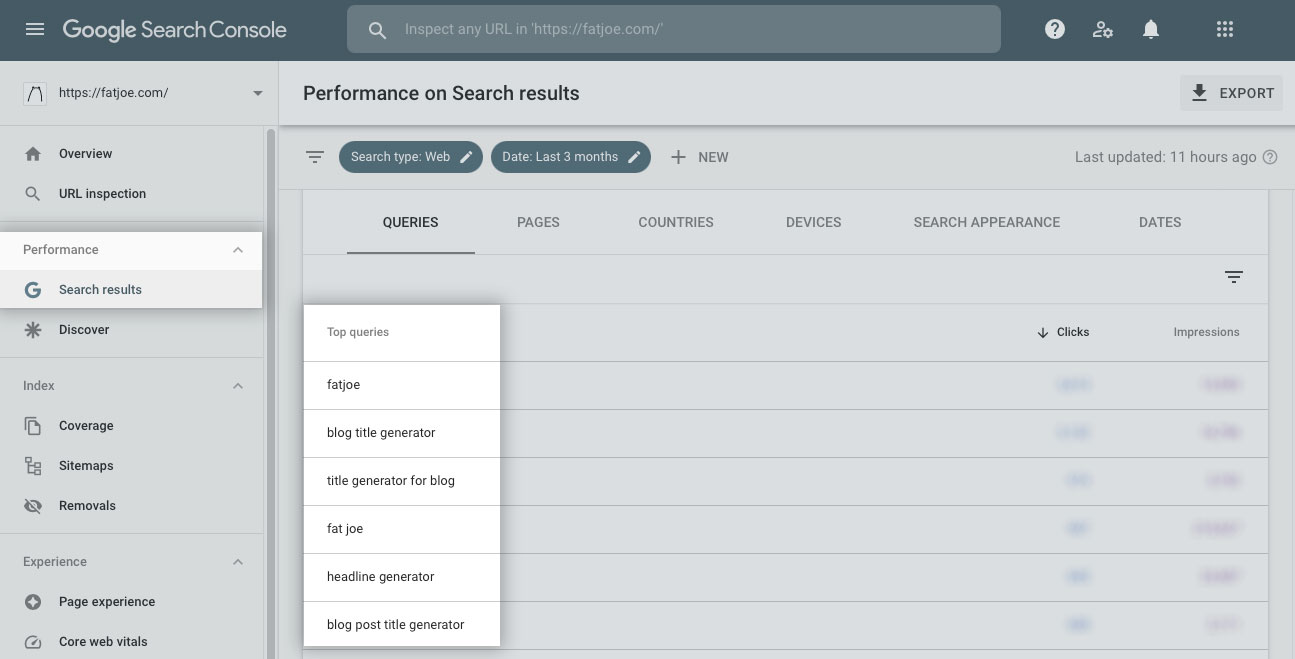Open the hamburger navigation menu
1295x659 pixels.
pyautogui.click(x=34, y=28)
